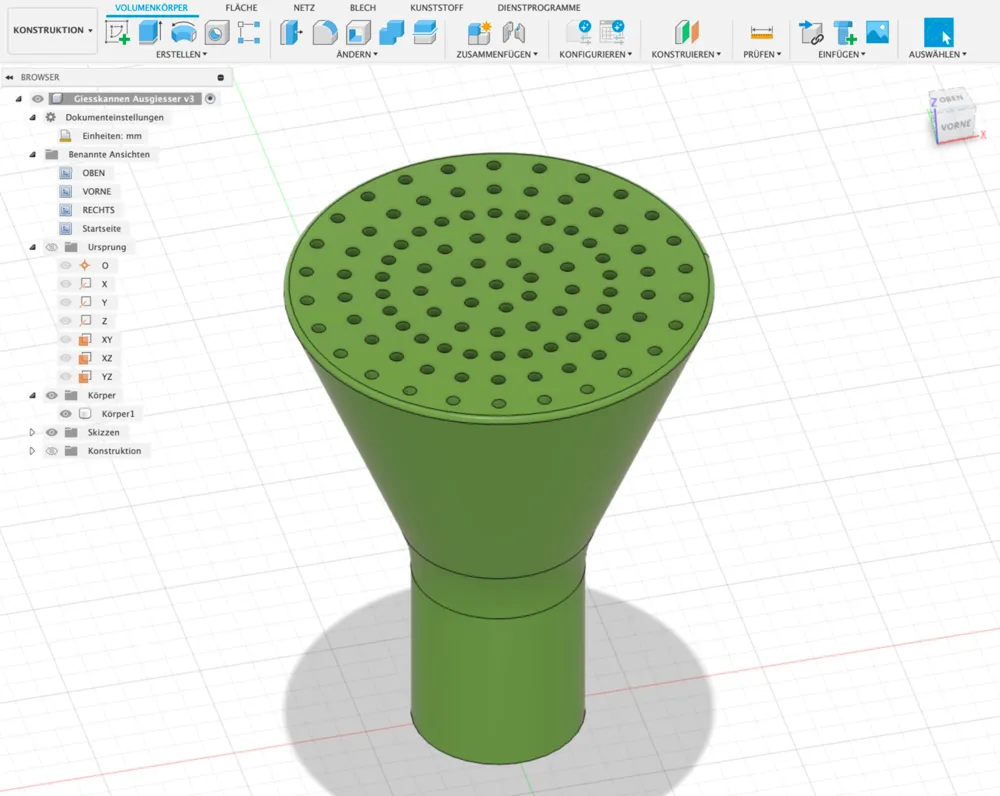The image size is (1000, 796).
Task: Show the Ursprung folder via eye icon
Action: point(52,247)
